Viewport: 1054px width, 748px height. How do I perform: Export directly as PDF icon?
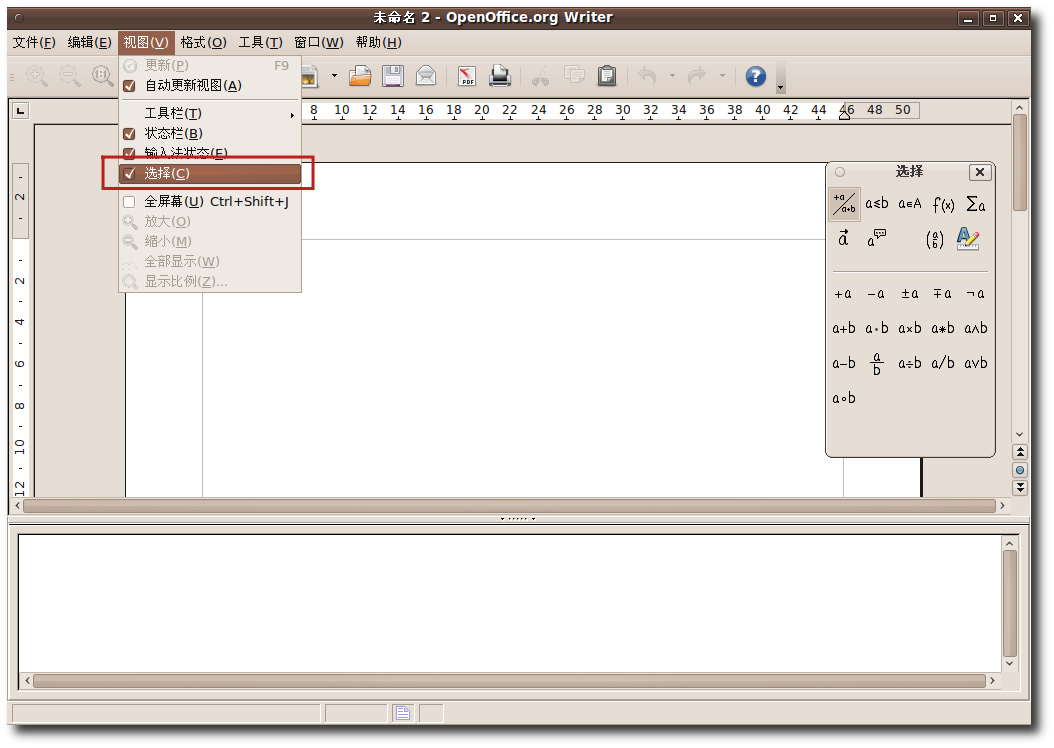tap(467, 76)
